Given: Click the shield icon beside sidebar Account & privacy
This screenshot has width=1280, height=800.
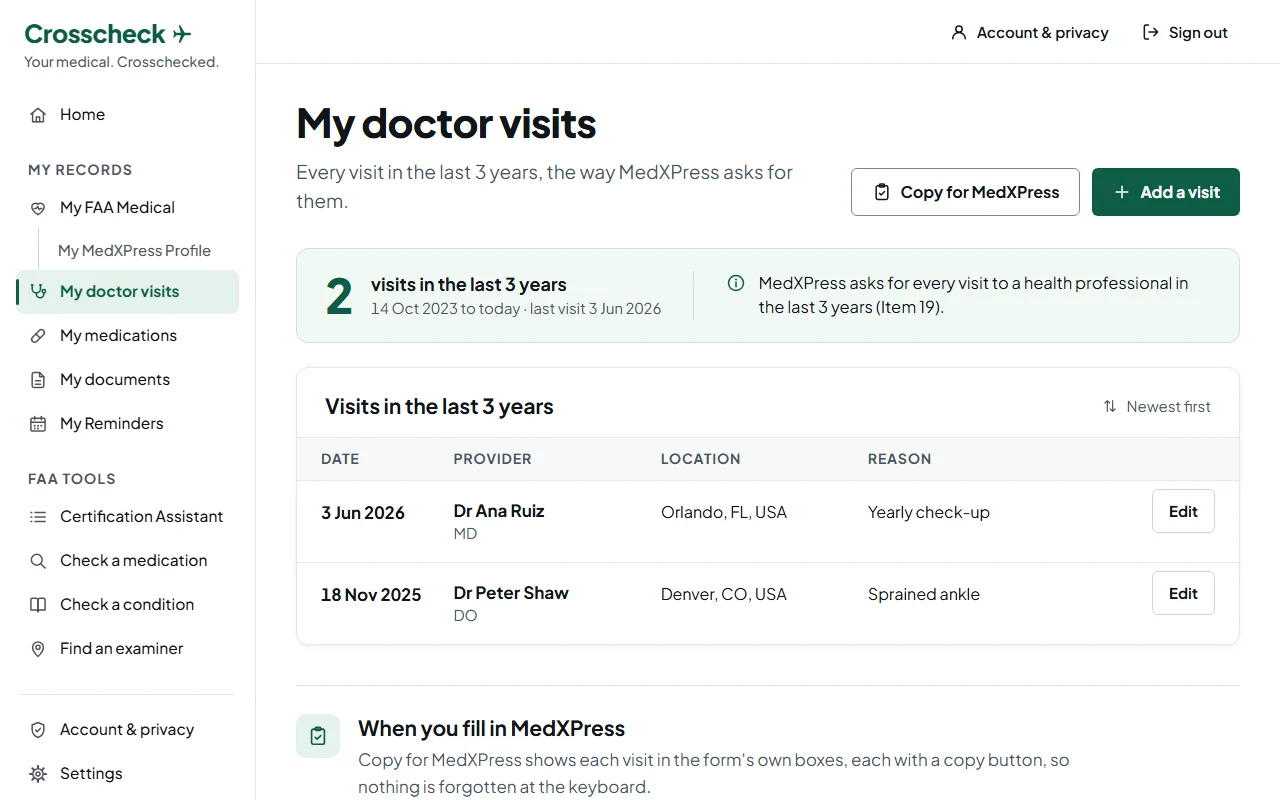Looking at the screenshot, I should (x=38, y=730).
